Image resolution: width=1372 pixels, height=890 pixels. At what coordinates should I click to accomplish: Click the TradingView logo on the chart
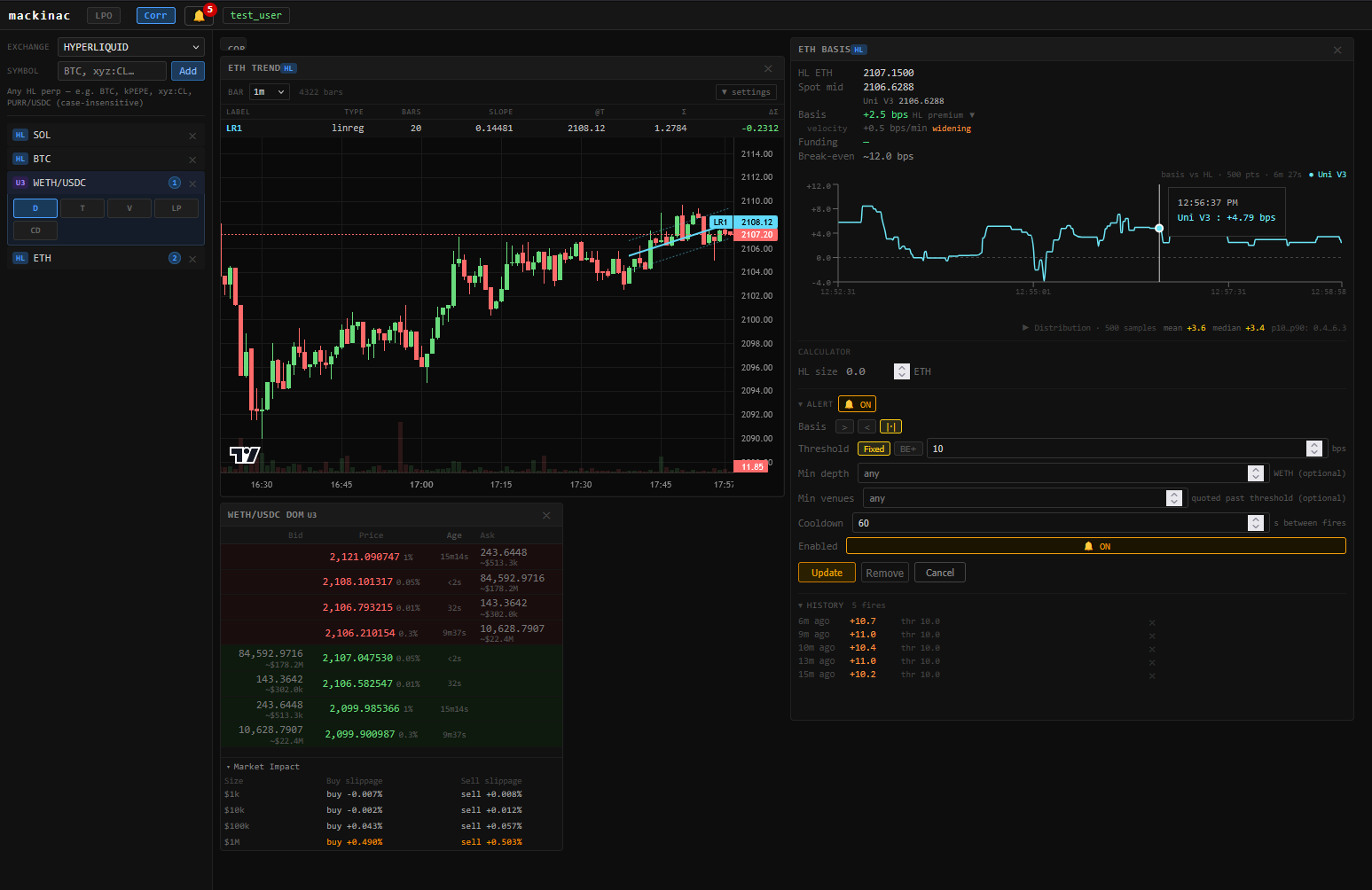245,455
